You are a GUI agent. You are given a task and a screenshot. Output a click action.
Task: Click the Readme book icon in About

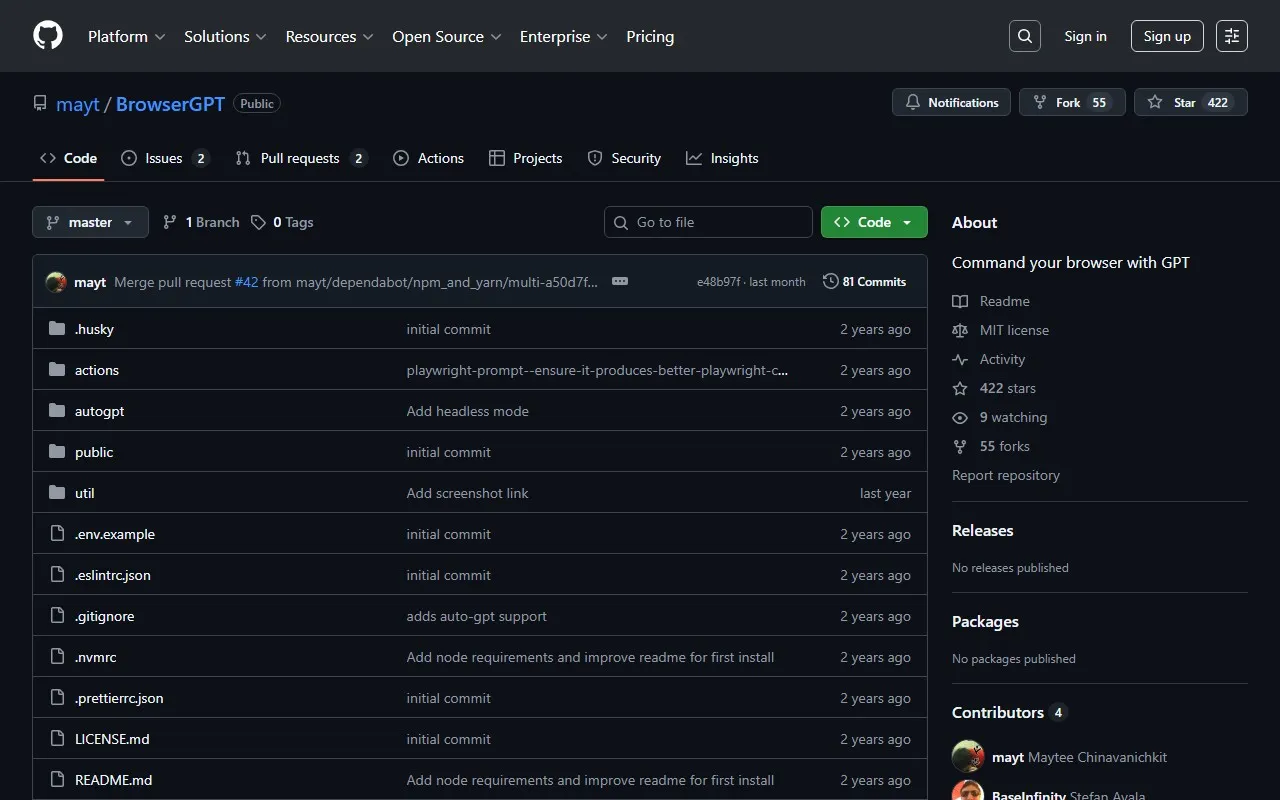[x=960, y=300]
